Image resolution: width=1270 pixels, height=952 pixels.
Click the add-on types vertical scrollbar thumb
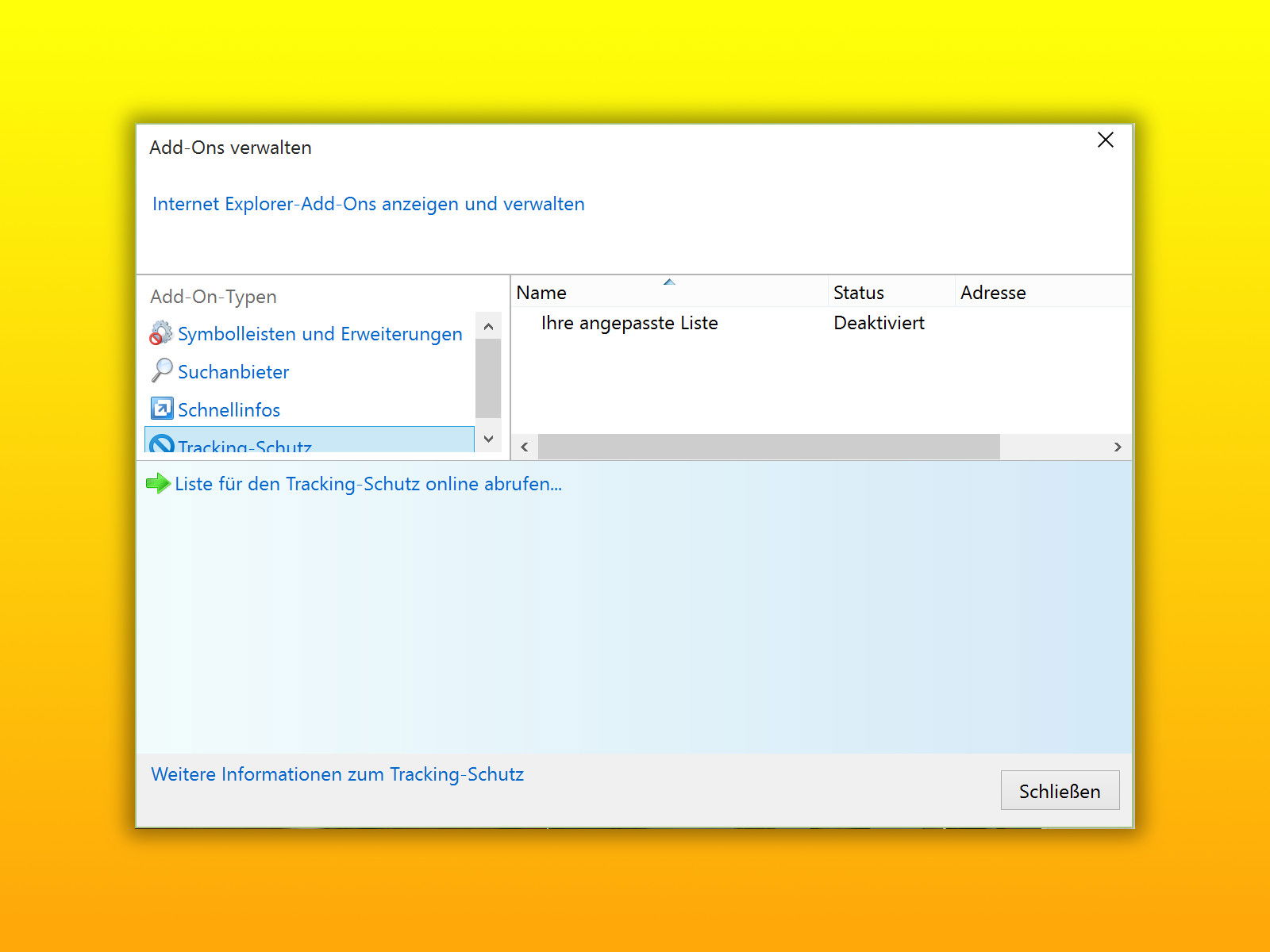tap(488, 378)
